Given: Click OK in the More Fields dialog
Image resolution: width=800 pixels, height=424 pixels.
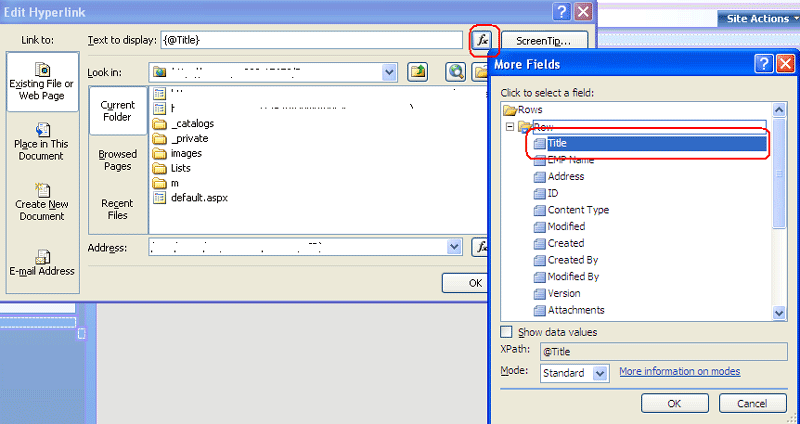Looking at the screenshot, I should click(x=674, y=404).
